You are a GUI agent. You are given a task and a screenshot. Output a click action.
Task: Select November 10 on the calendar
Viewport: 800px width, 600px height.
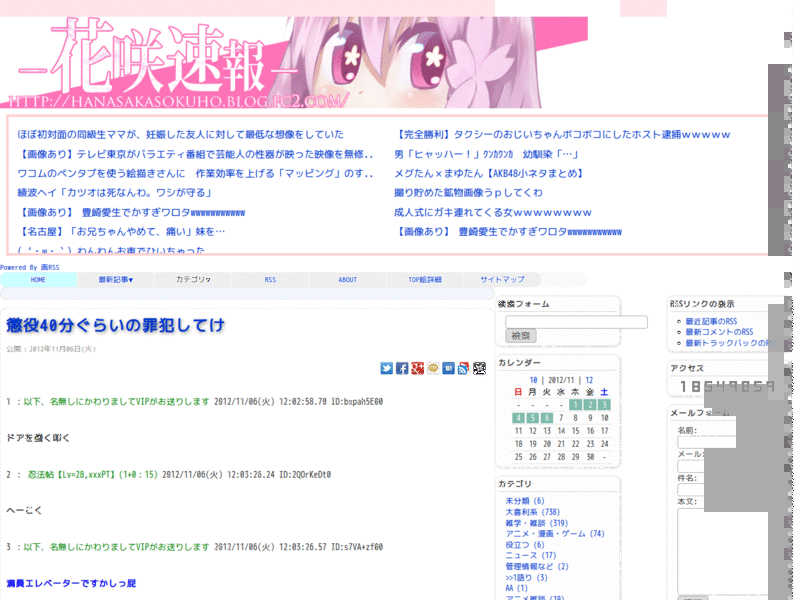[605, 418]
